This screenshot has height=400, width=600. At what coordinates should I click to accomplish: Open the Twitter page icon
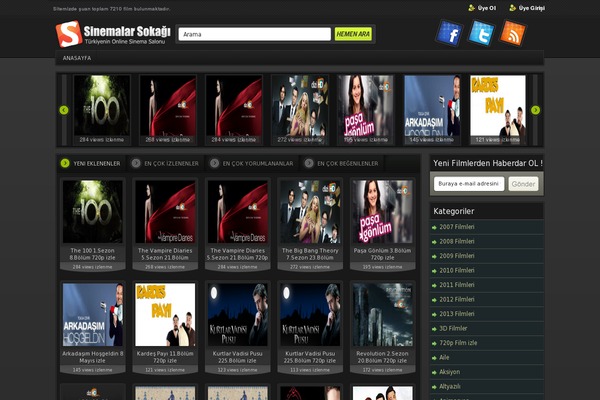[x=481, y=33]
